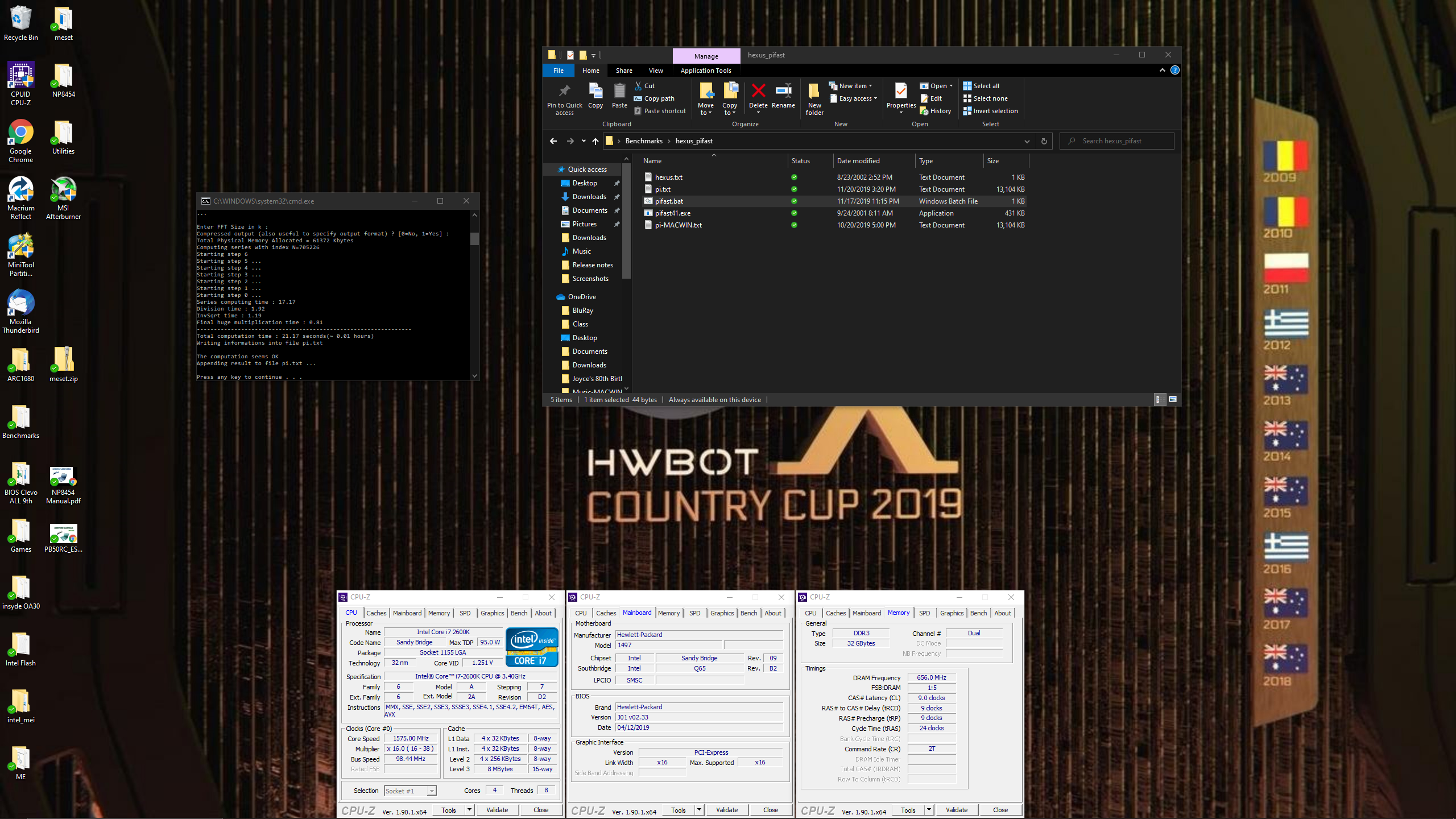The height and width of the screenshot is (819, 1456).
Task: Open the SPD tab in the Memory CPU-Z window
Action: 924,613
